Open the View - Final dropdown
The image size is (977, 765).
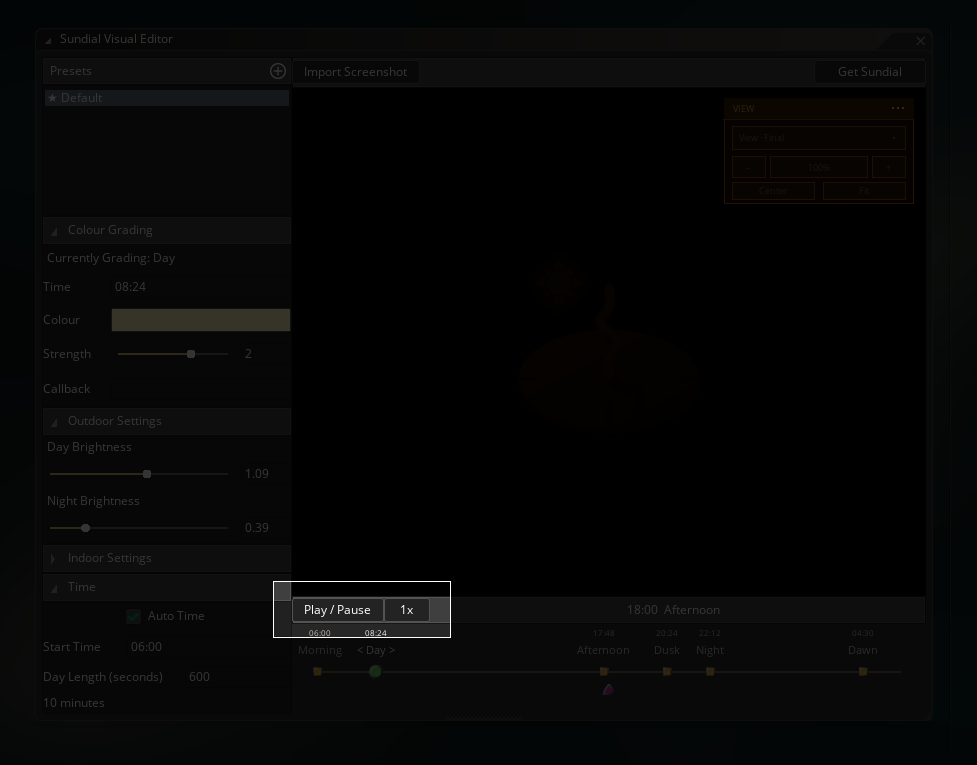[x=819, y=138]
